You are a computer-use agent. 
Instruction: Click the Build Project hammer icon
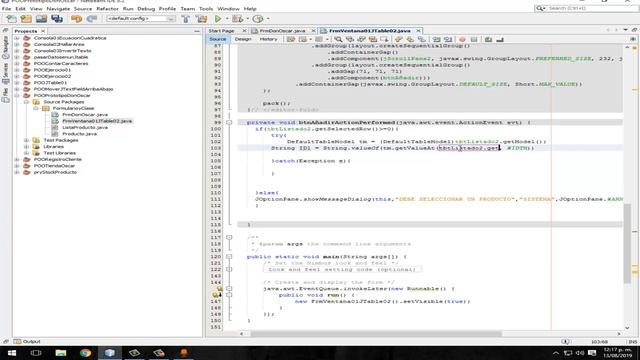point(186,18)
